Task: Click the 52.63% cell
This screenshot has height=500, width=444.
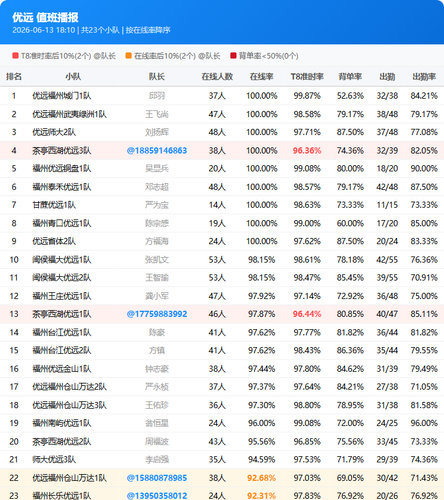Action: pos(350,96)
